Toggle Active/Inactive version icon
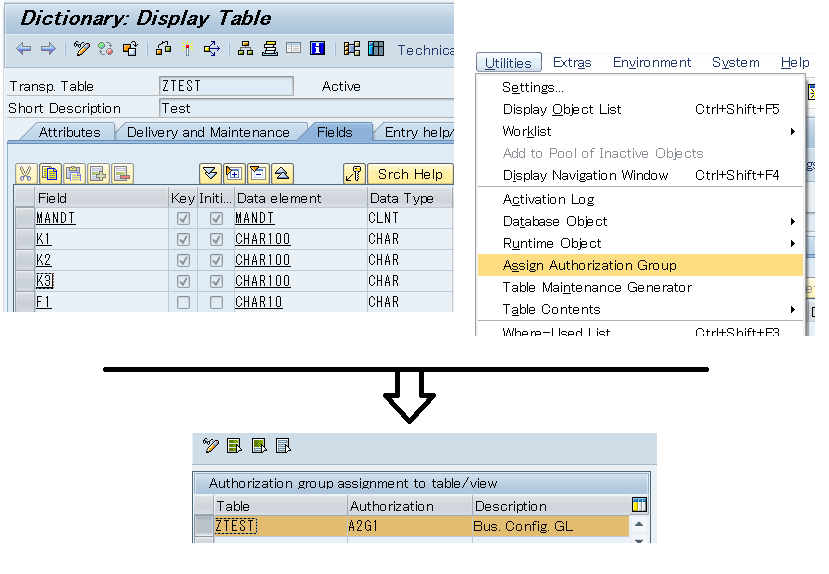This screenshot has width=829, height=574. (106, 49)
